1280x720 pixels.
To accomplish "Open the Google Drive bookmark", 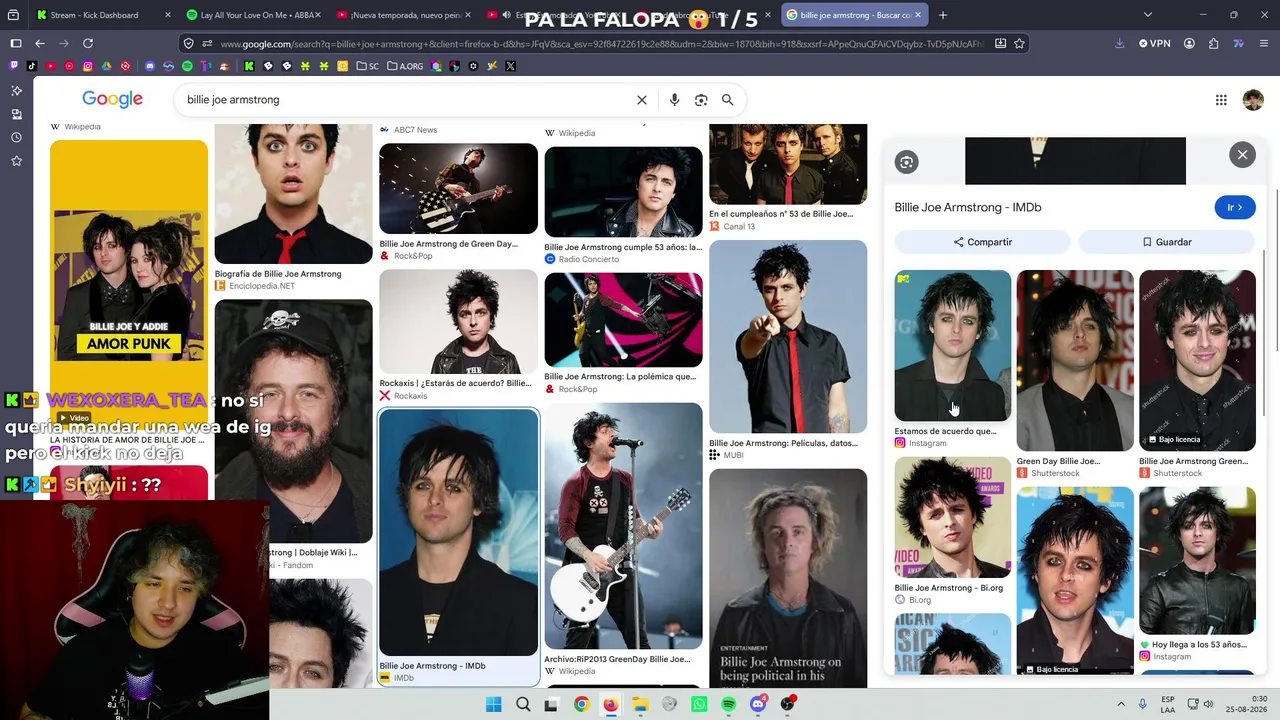I will pos(106,66).
